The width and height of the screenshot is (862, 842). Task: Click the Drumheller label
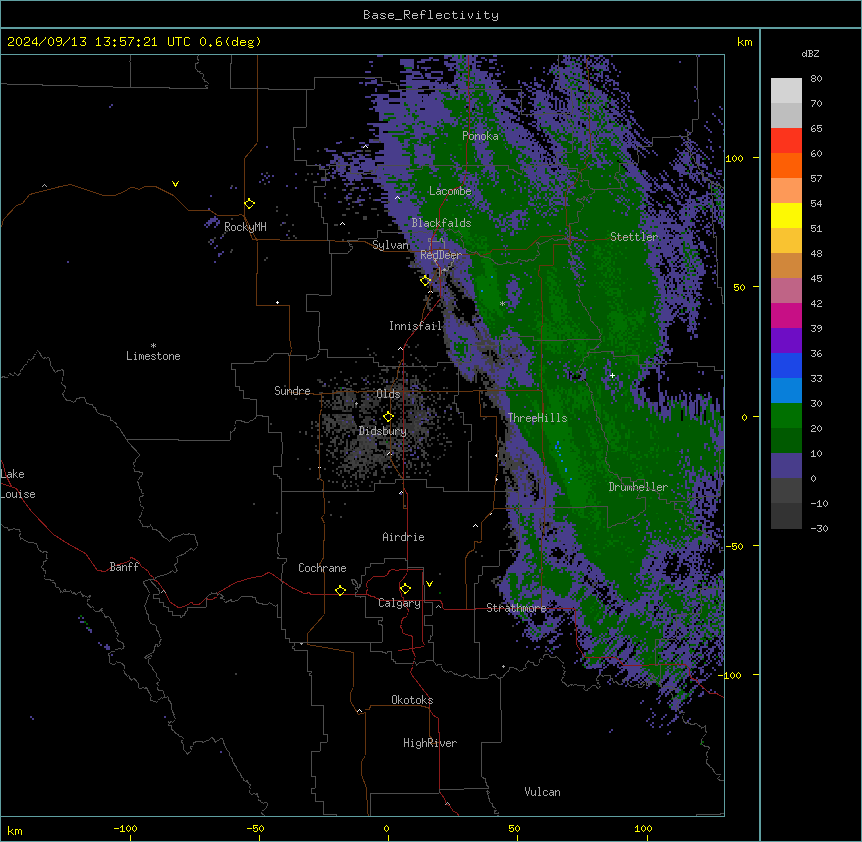tap(638, 487)
